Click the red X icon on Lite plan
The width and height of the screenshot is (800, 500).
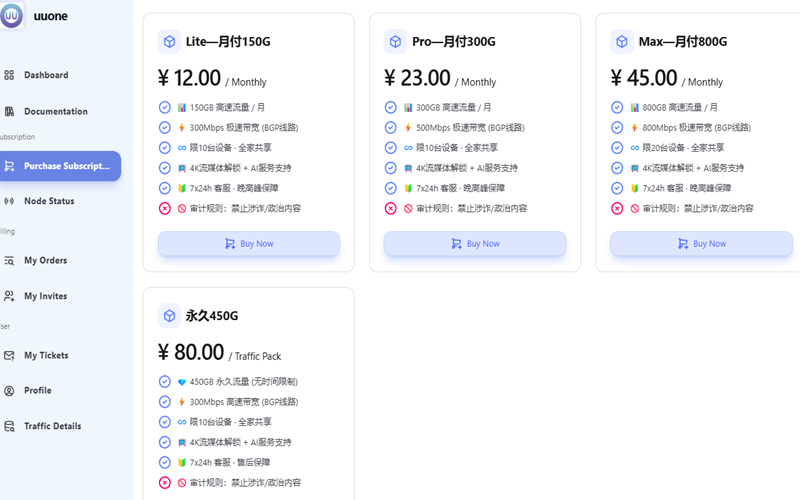(x=165, y=208)
